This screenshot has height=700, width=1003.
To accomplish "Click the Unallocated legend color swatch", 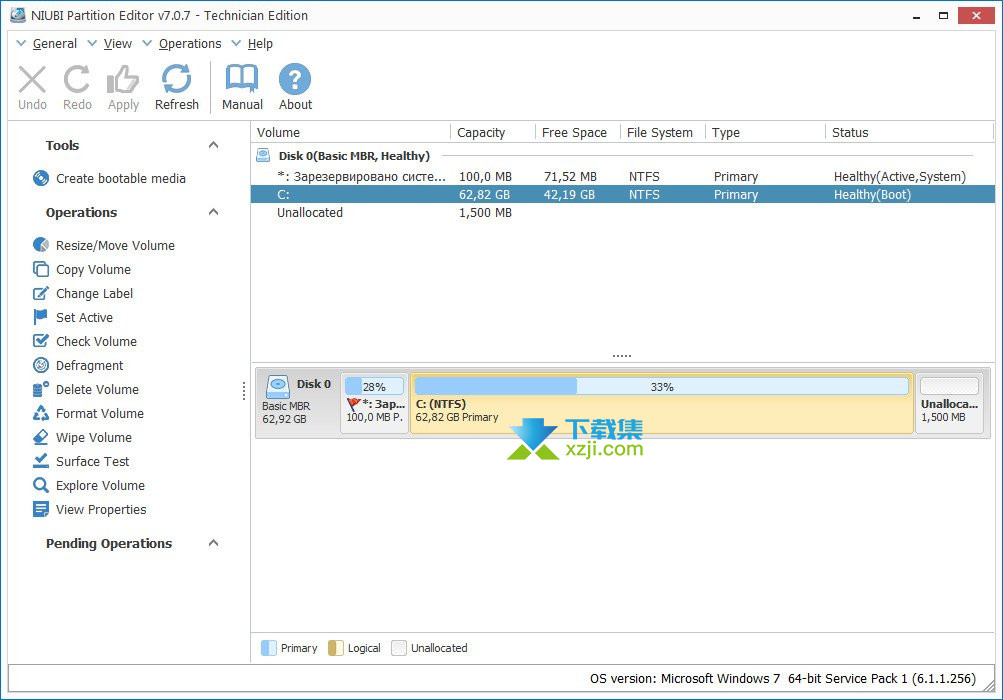I will (399, 648).
